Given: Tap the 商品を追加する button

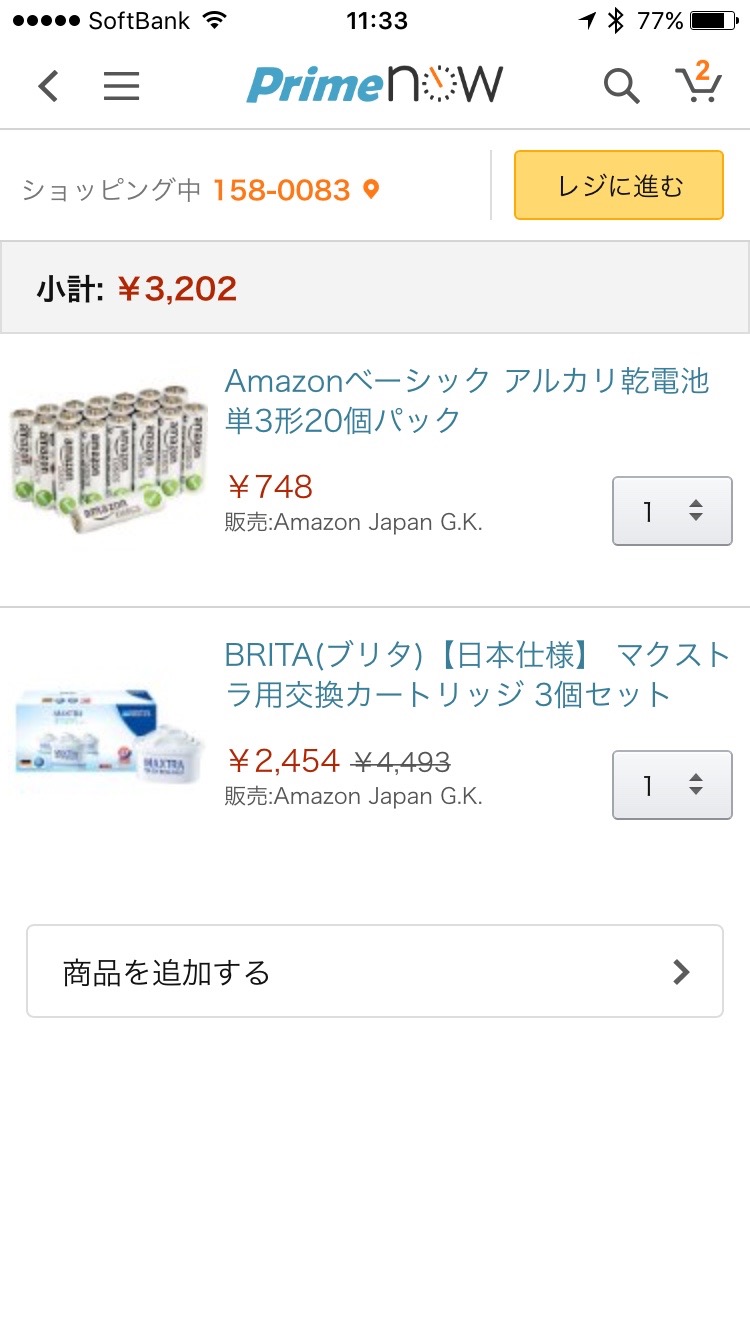Looking at the screenshot, I should [374, 972].
